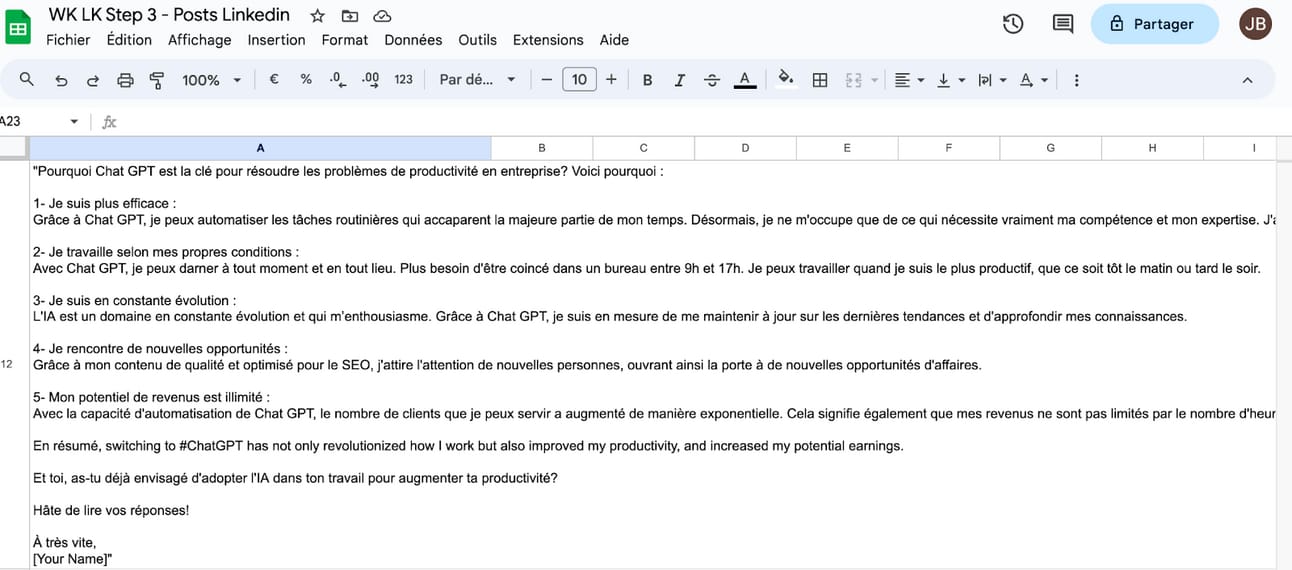Select column E header
The height and width of the screenshot is (570, 1292).
[847, 148]
